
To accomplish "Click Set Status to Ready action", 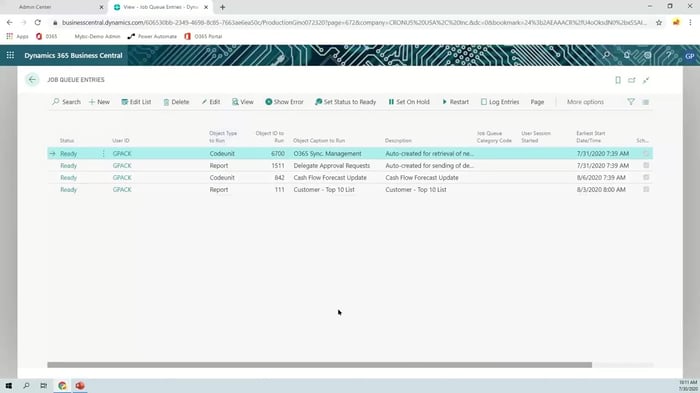I will pos(345,102).
